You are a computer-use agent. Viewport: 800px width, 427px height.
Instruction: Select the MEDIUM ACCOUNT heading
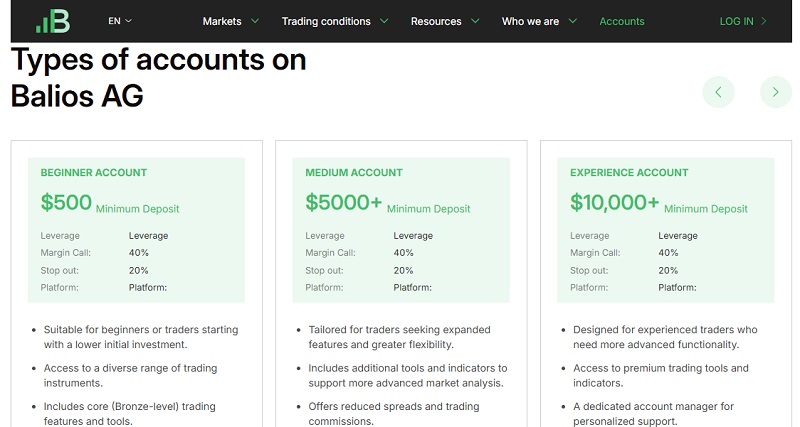click(354, 172)
